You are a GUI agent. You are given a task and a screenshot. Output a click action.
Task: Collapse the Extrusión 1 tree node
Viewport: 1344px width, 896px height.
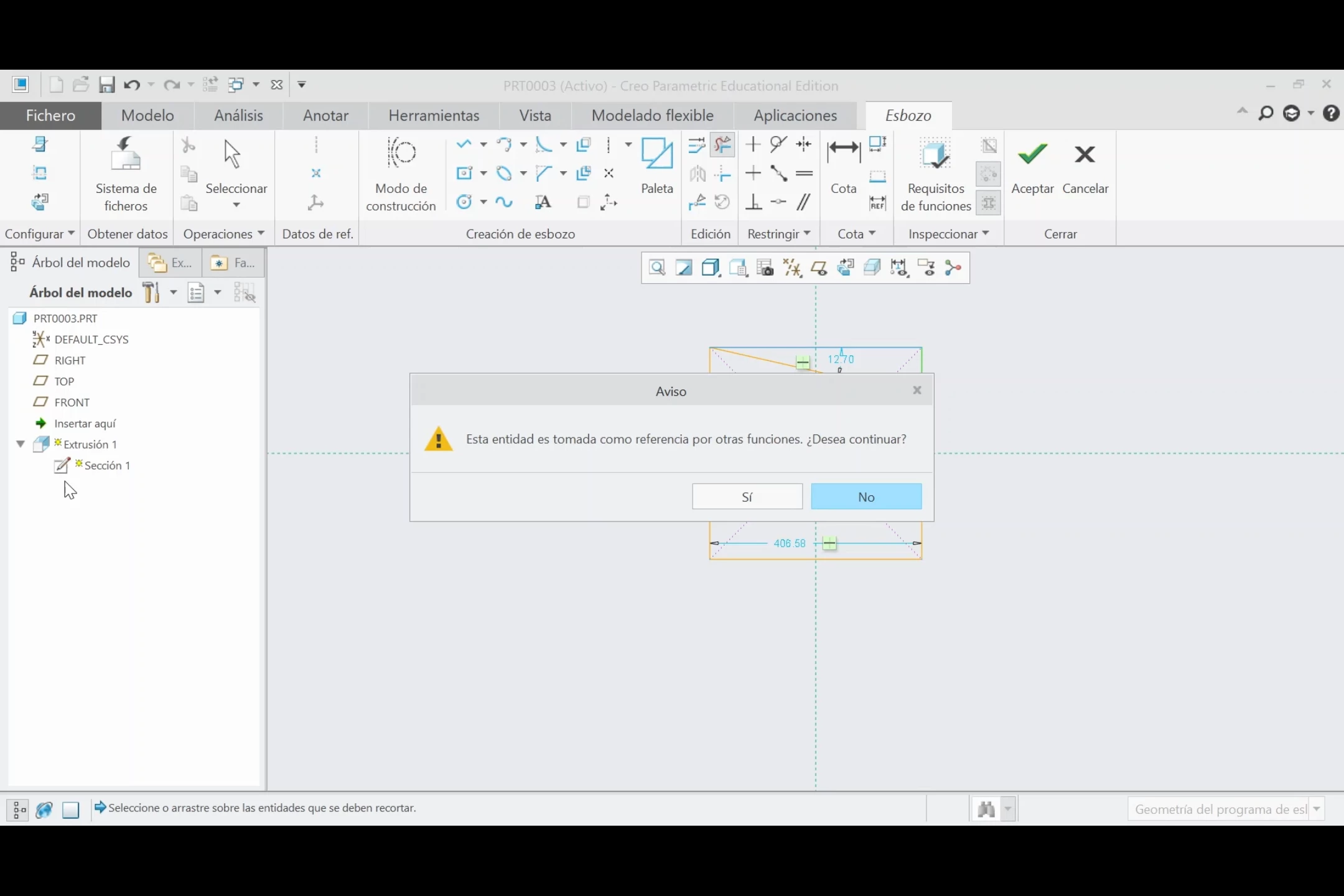tap(21, 444)
